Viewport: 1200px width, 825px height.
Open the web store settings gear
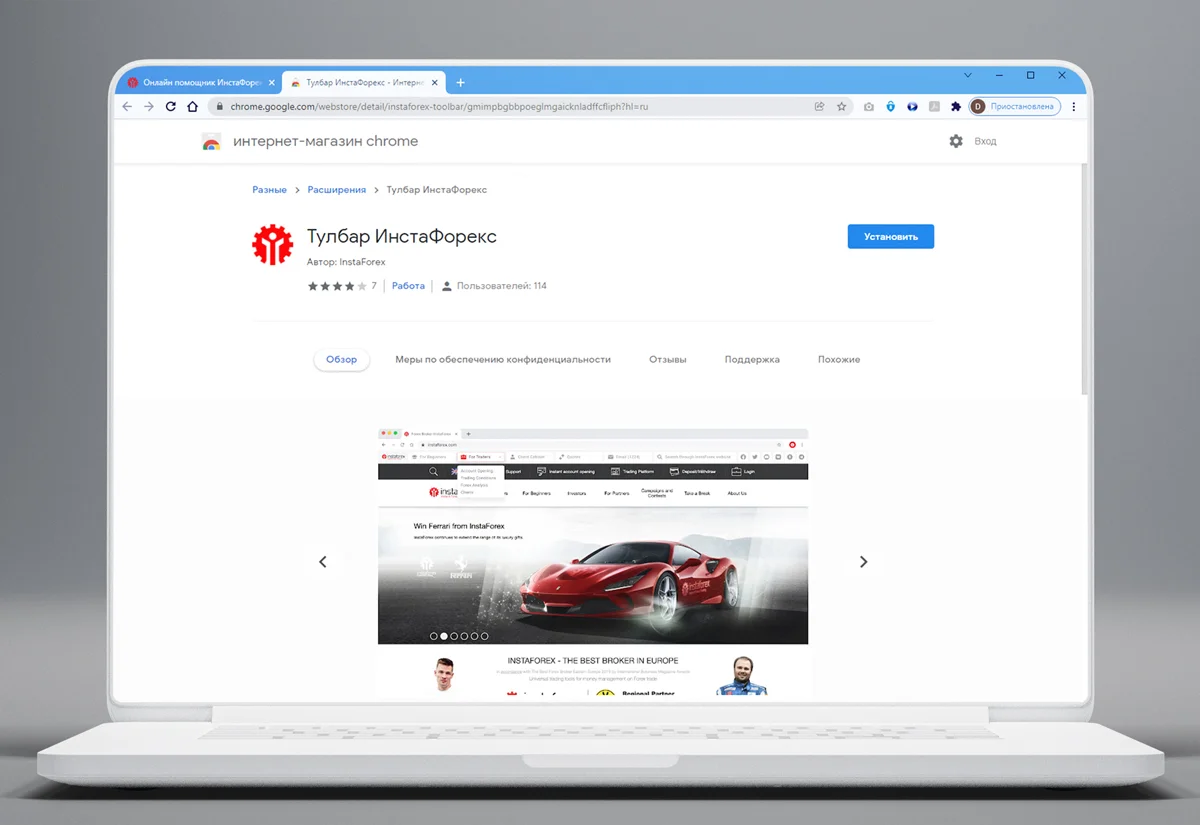956,142
